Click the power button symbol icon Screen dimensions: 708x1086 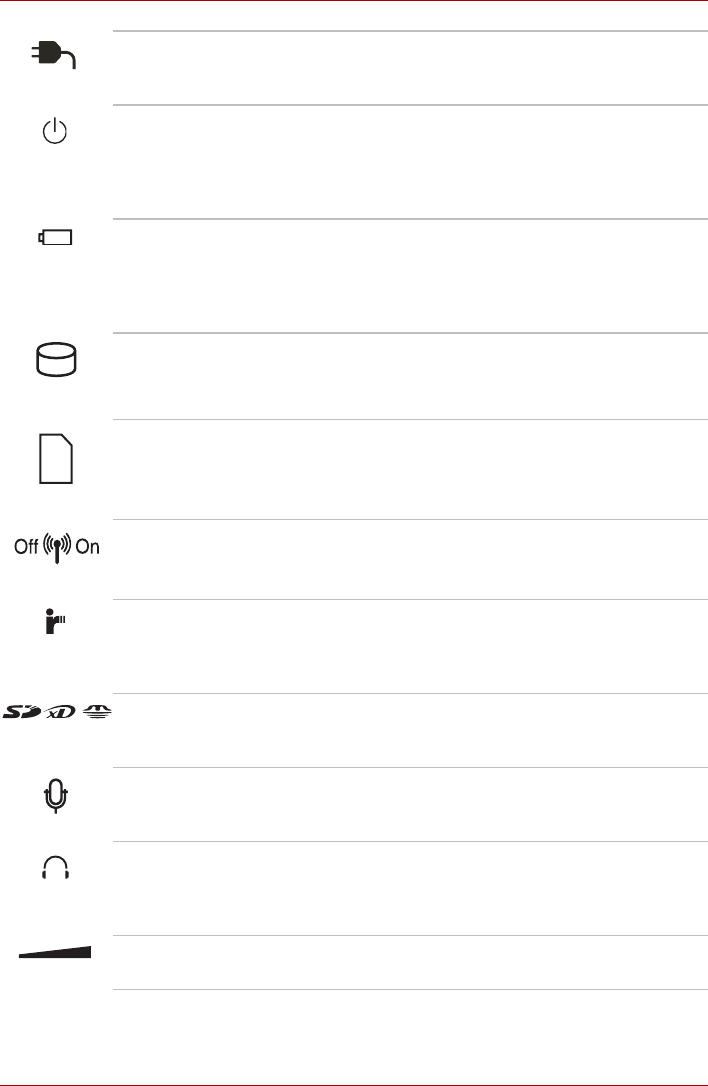(x=55, y=131)
